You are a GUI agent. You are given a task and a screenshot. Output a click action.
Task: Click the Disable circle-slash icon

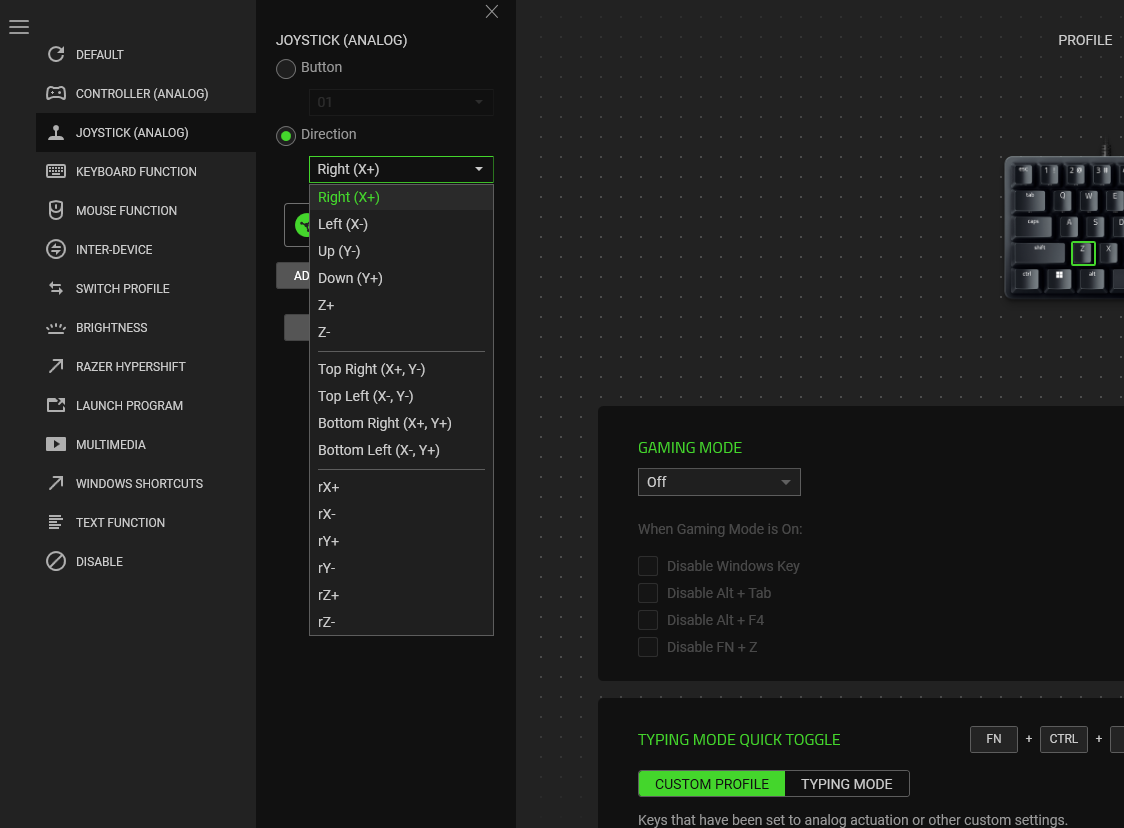coord(56,561)
